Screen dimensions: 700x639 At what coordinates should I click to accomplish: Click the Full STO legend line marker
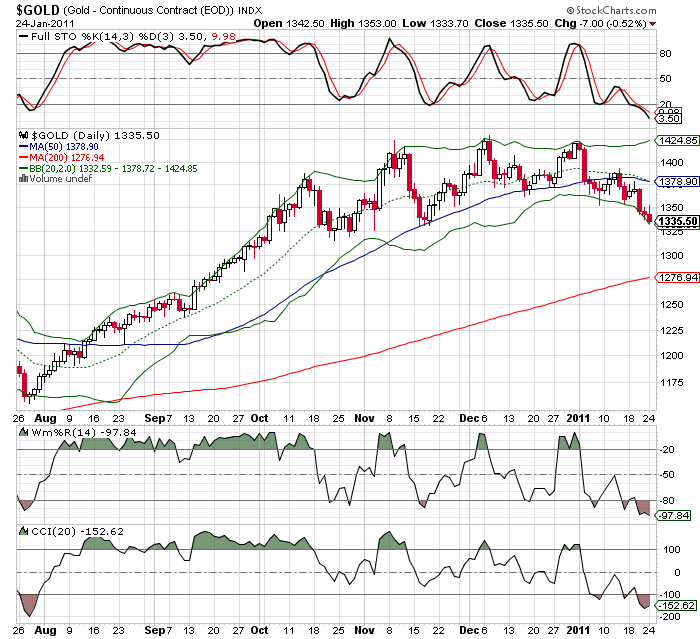tap(23, 36)
